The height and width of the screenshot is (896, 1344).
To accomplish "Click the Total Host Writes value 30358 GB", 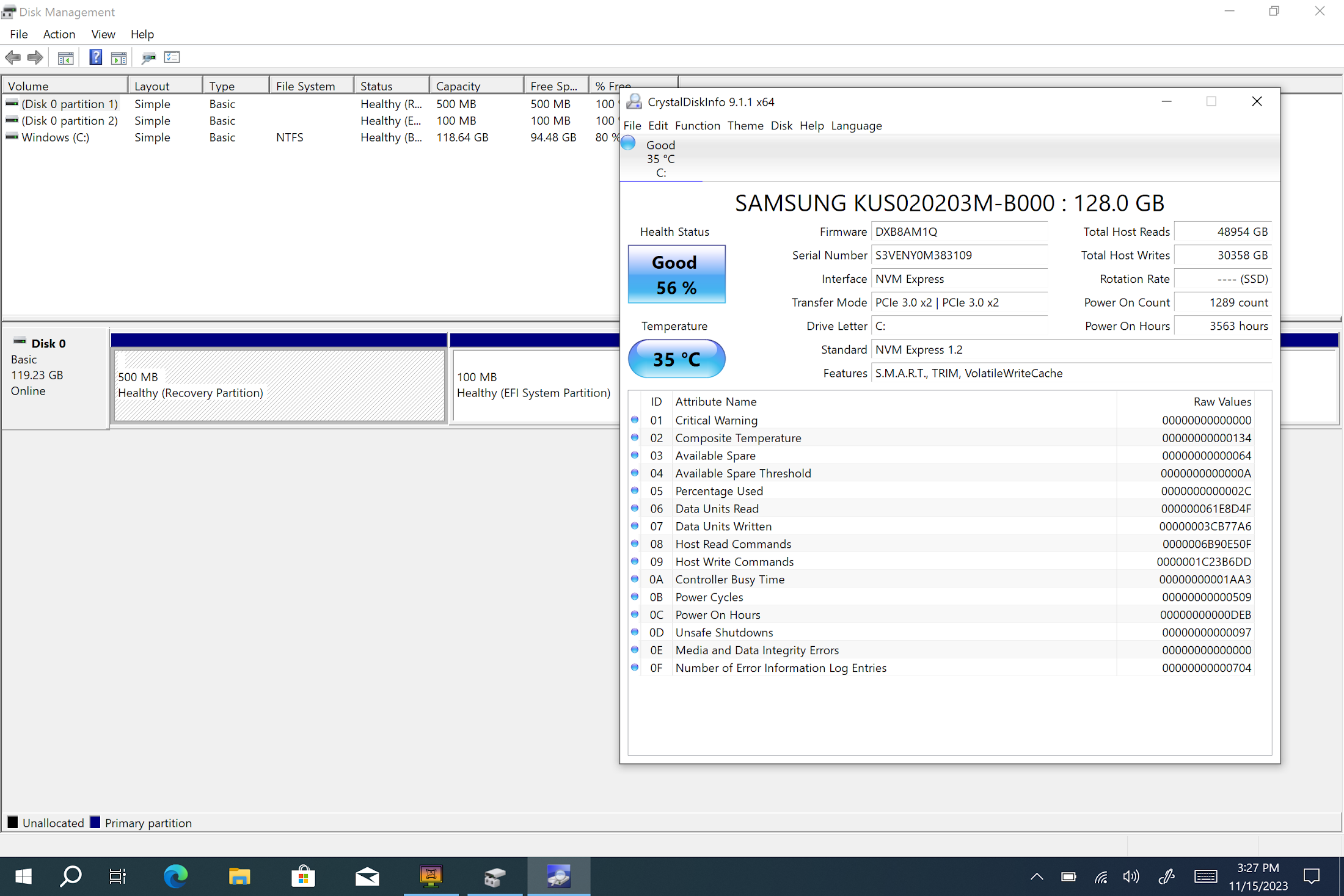I will [1223, 255].
